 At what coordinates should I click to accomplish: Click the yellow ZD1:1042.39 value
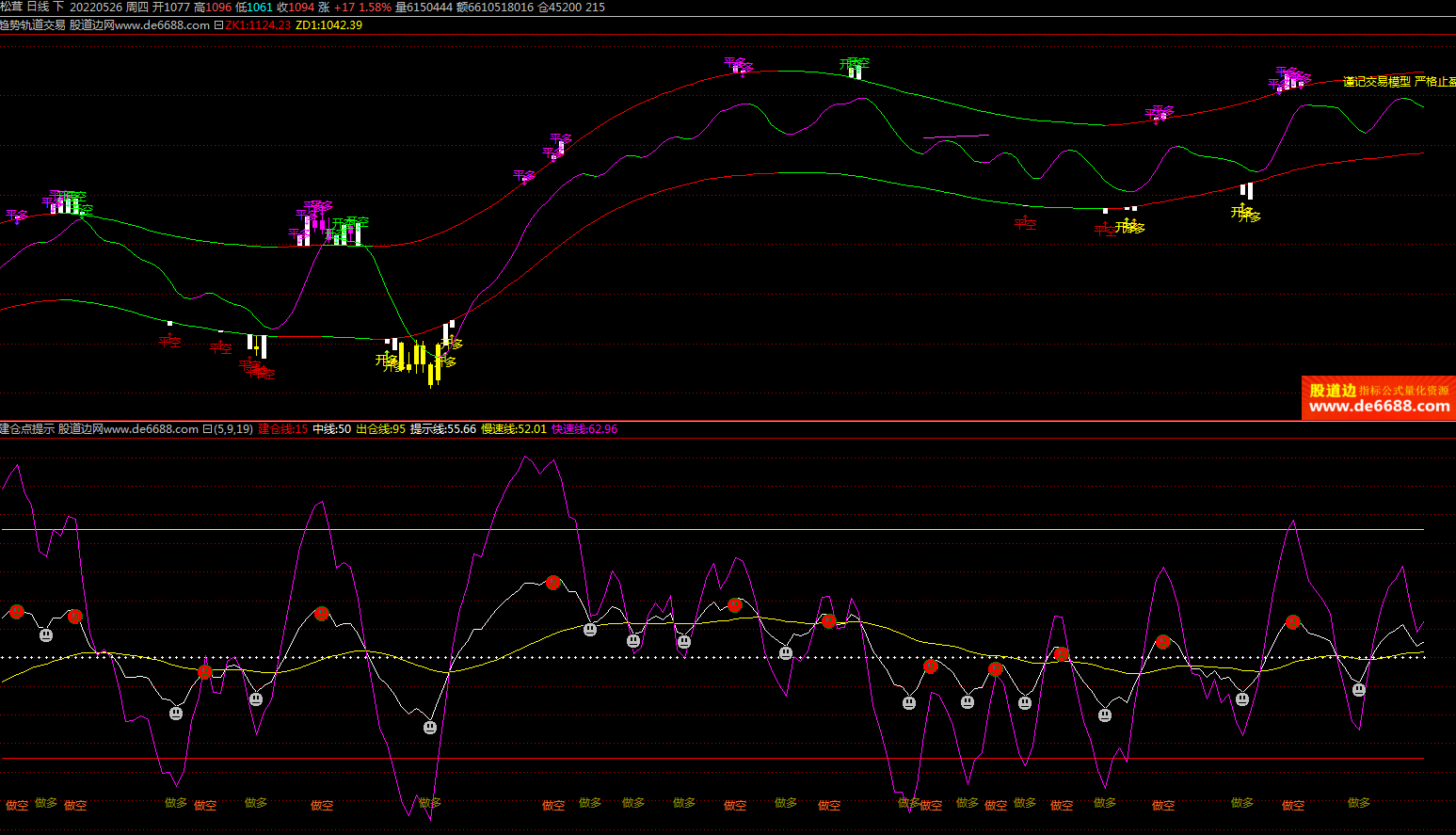point(328,25)
